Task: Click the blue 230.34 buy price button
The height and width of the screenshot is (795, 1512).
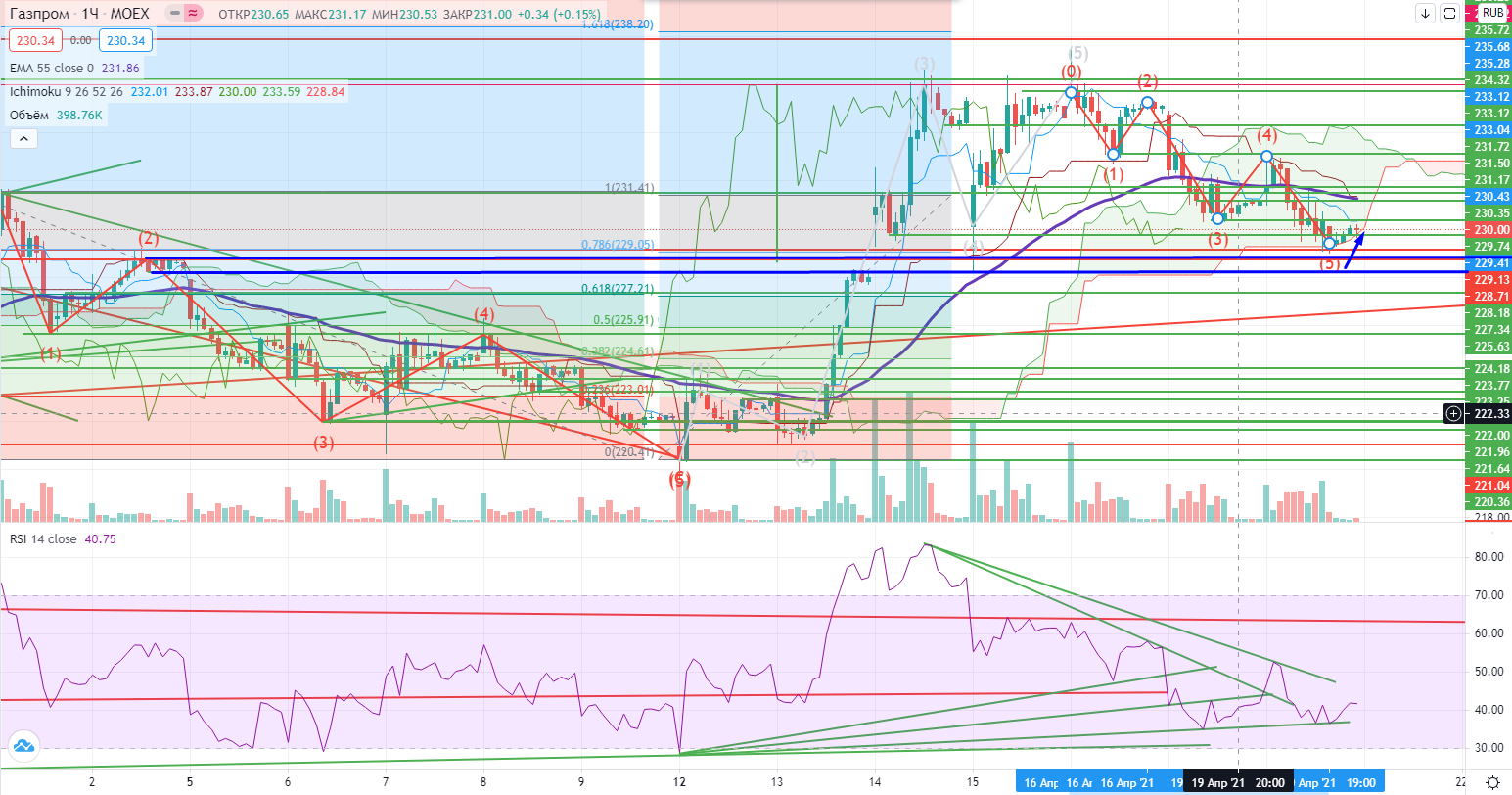Action: pyautogui.click(x=125, y=41)
